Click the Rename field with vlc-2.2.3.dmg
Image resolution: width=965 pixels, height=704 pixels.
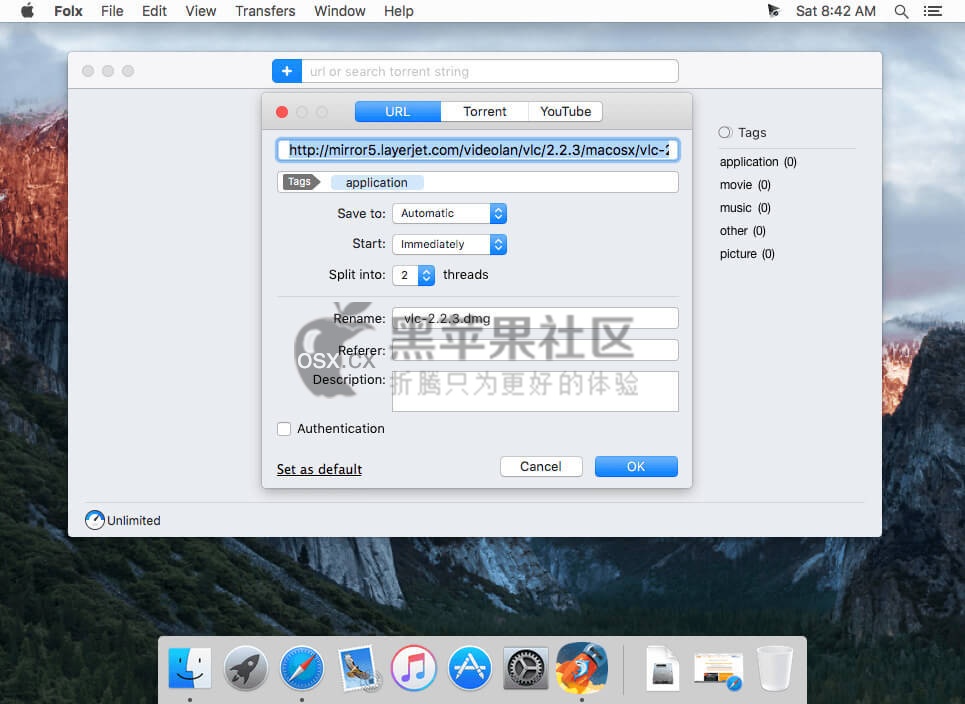pyautogui.click(x=535, y=318)
